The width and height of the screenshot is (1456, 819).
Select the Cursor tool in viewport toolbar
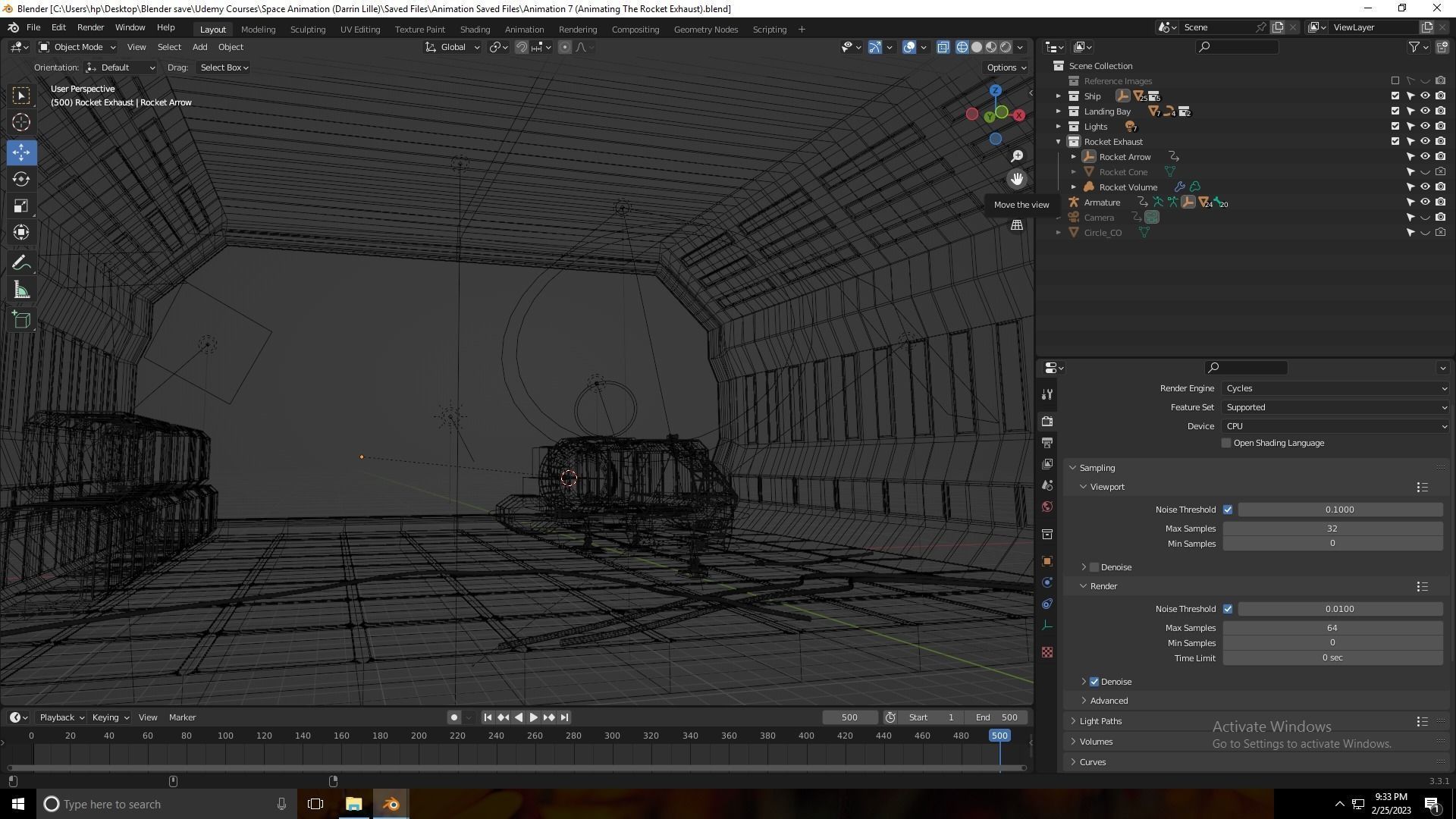pyautogui.click(x=21, y=122)
